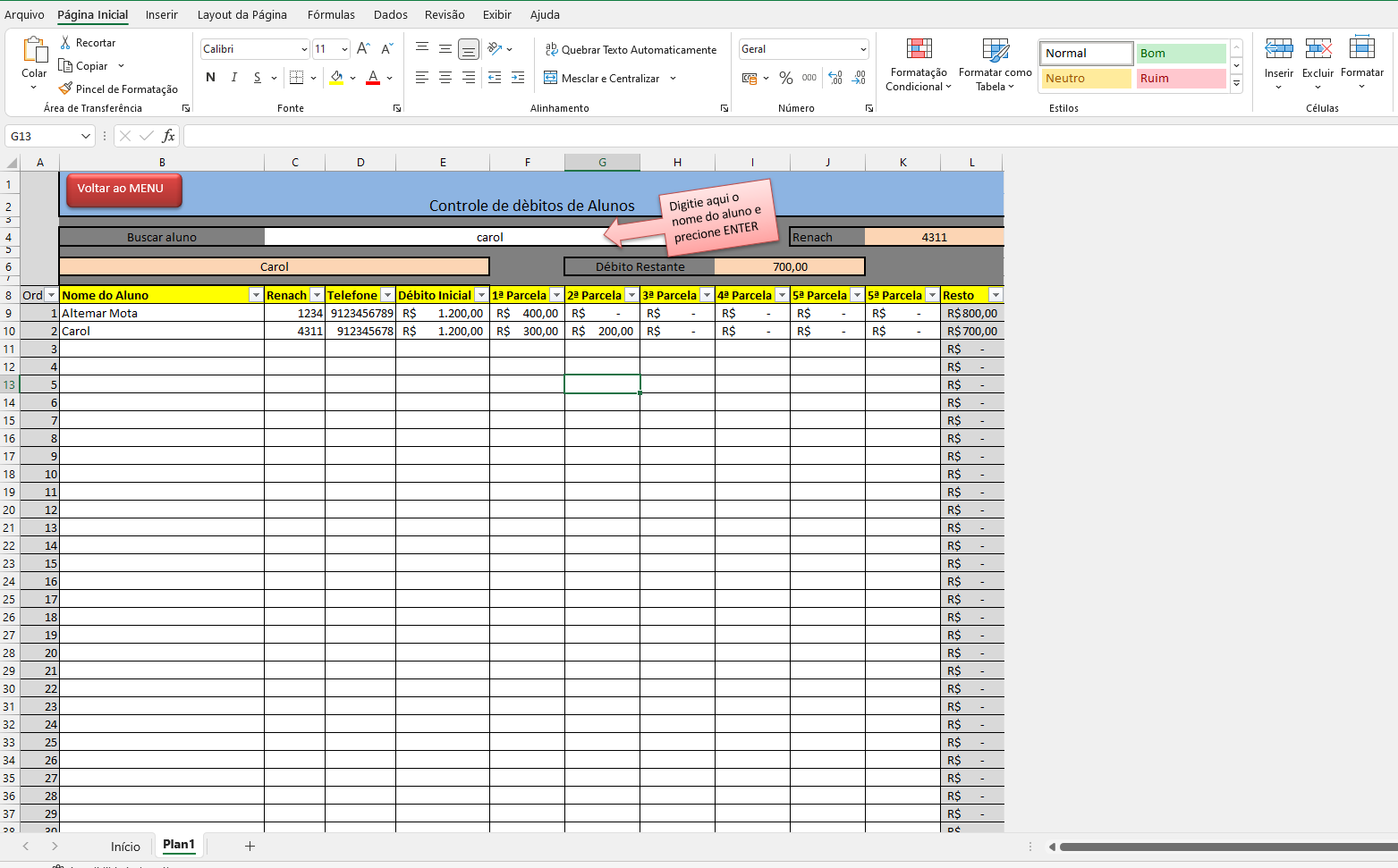The width and height of the screenshot is (1398, 868).
Task: Click the percent style icon
Action: click(x=785, y=79)
